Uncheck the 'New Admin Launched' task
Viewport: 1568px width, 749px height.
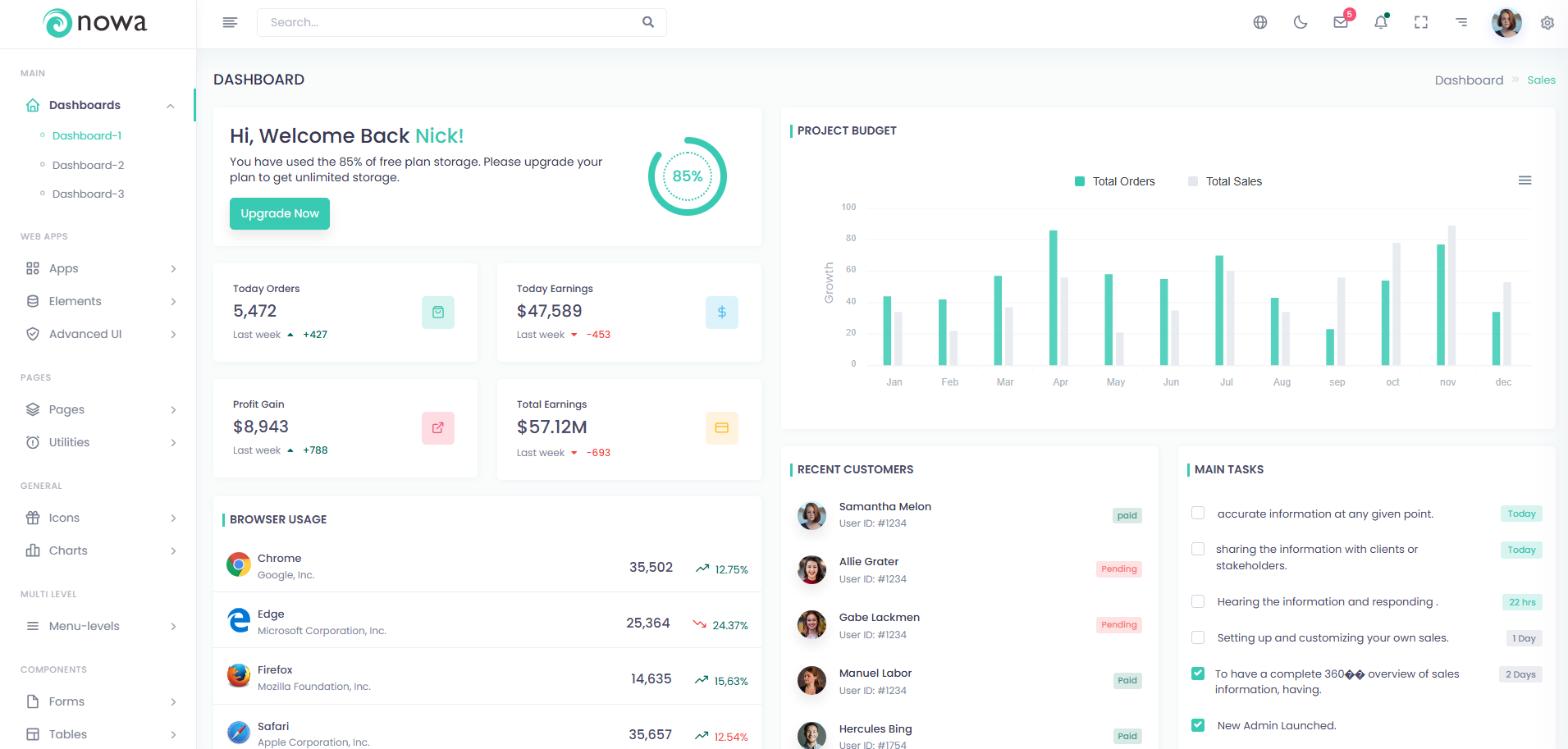[1198, 725]
